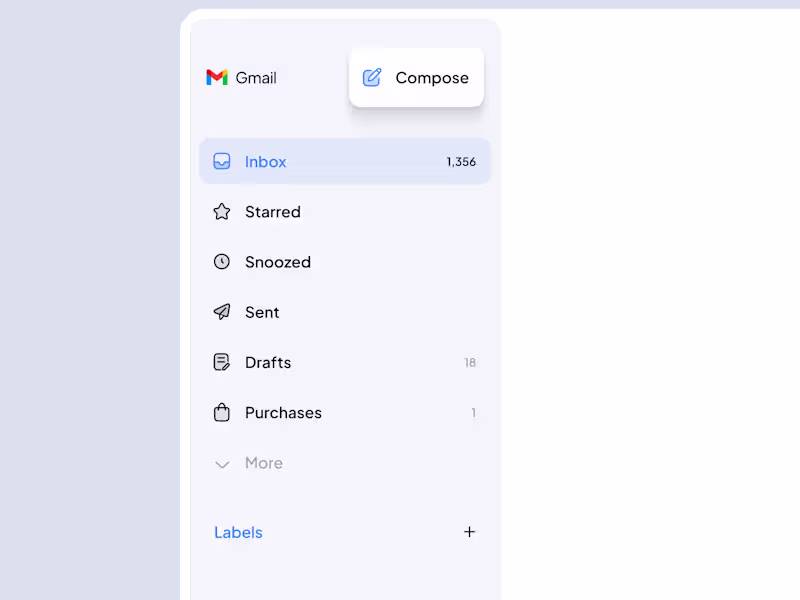
Task: Click the Inbox tray icon
Action: coord(222,162)
